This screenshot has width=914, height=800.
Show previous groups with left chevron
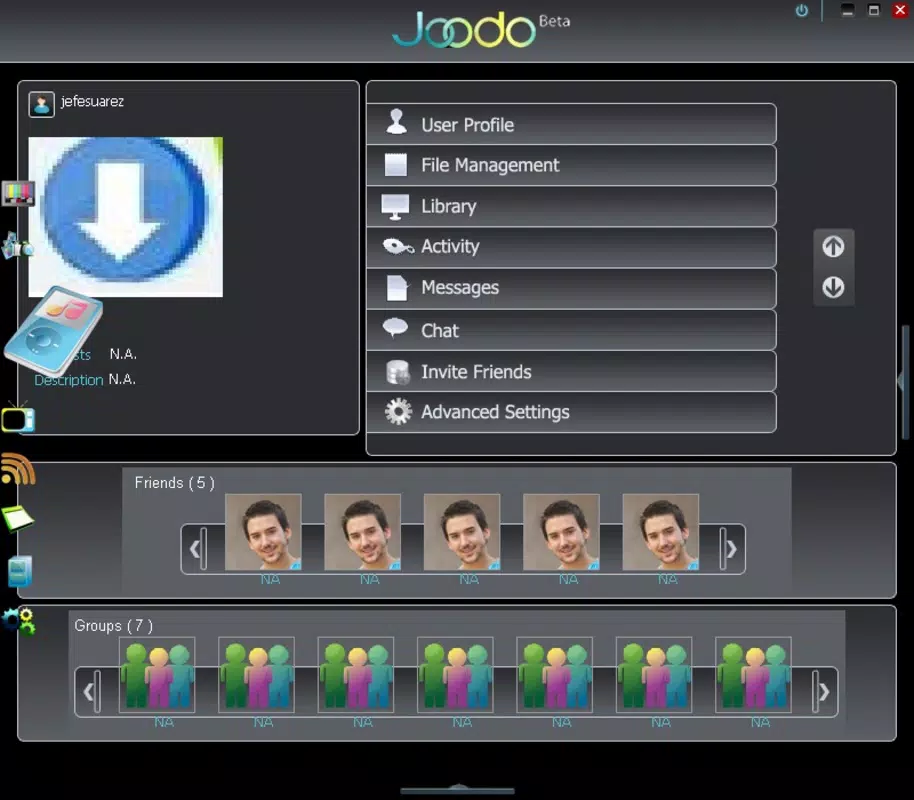[89, 692]
